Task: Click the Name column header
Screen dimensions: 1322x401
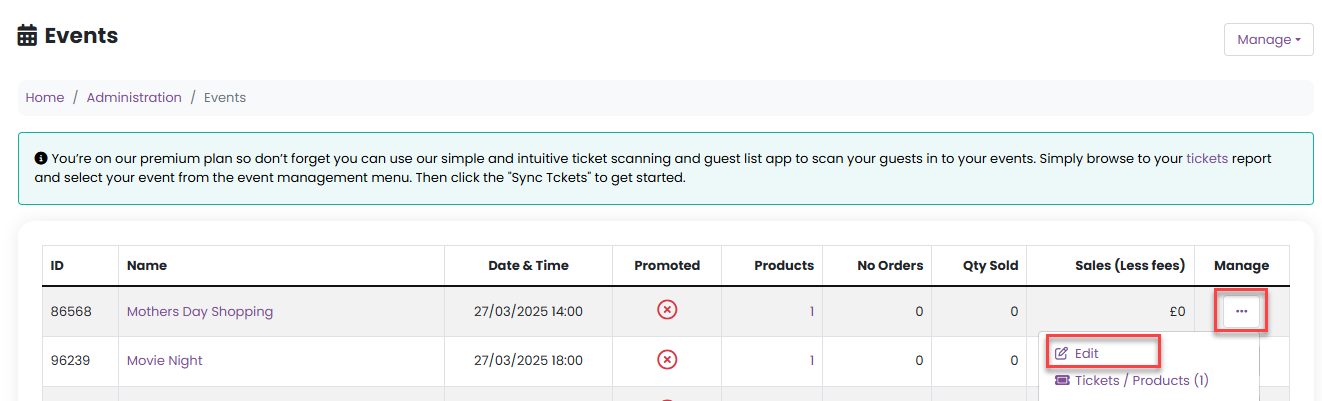Action: coord(147,266)
